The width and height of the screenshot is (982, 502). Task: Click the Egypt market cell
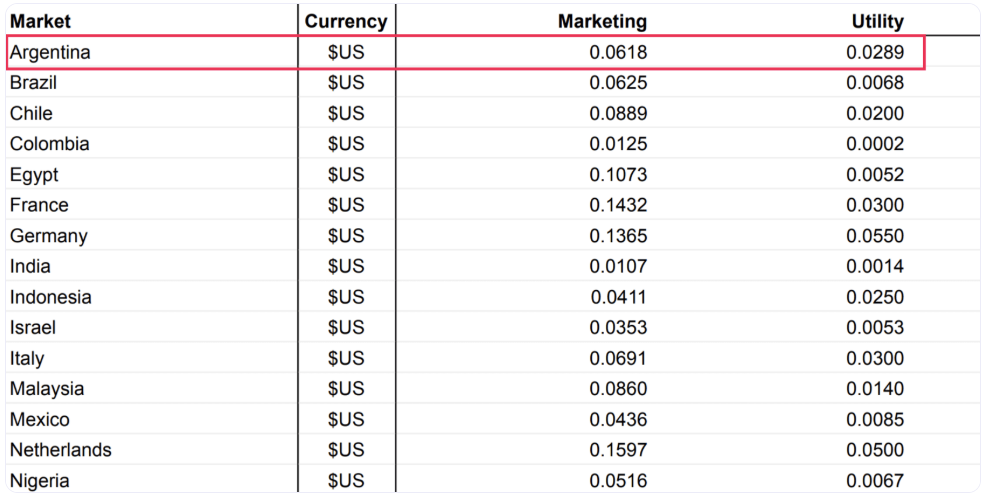34,175
